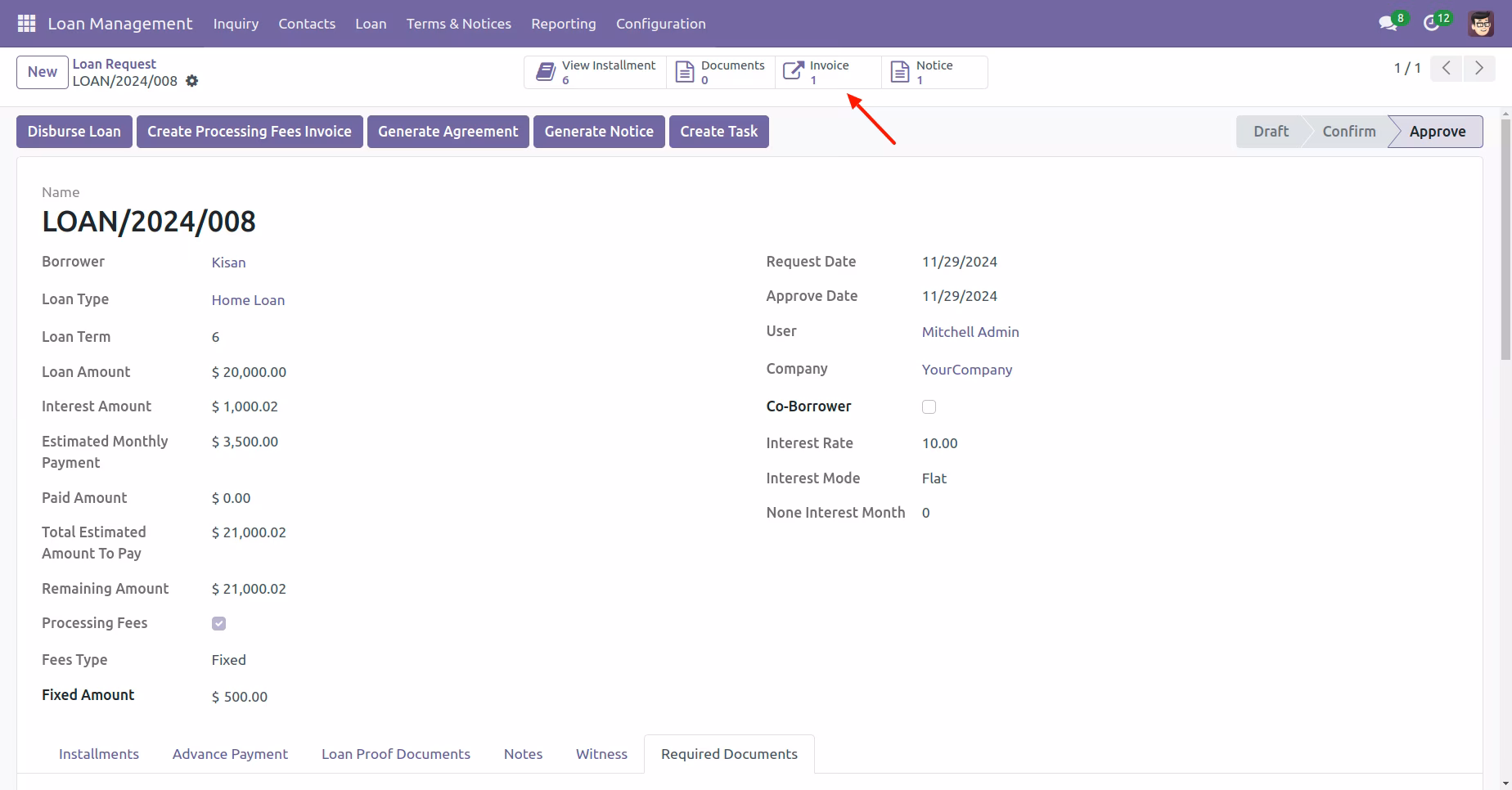
Task: Toggle the Co-Borrower checkbox
Action: [x=929, y=406]
